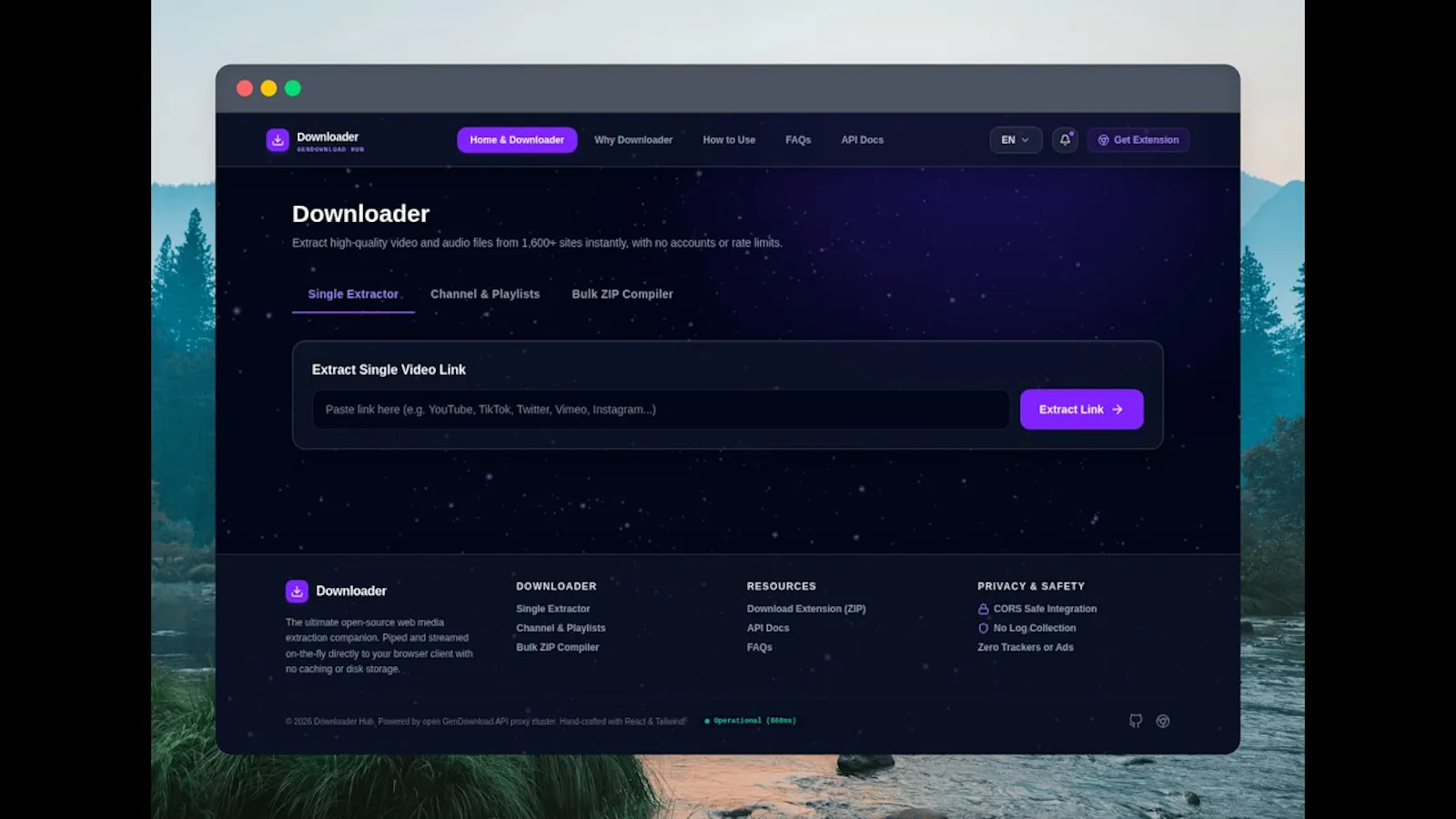Click the Chrome icon in footer
The width and height of the screenshot is (1456, 819).
[x=1163, y=721]
